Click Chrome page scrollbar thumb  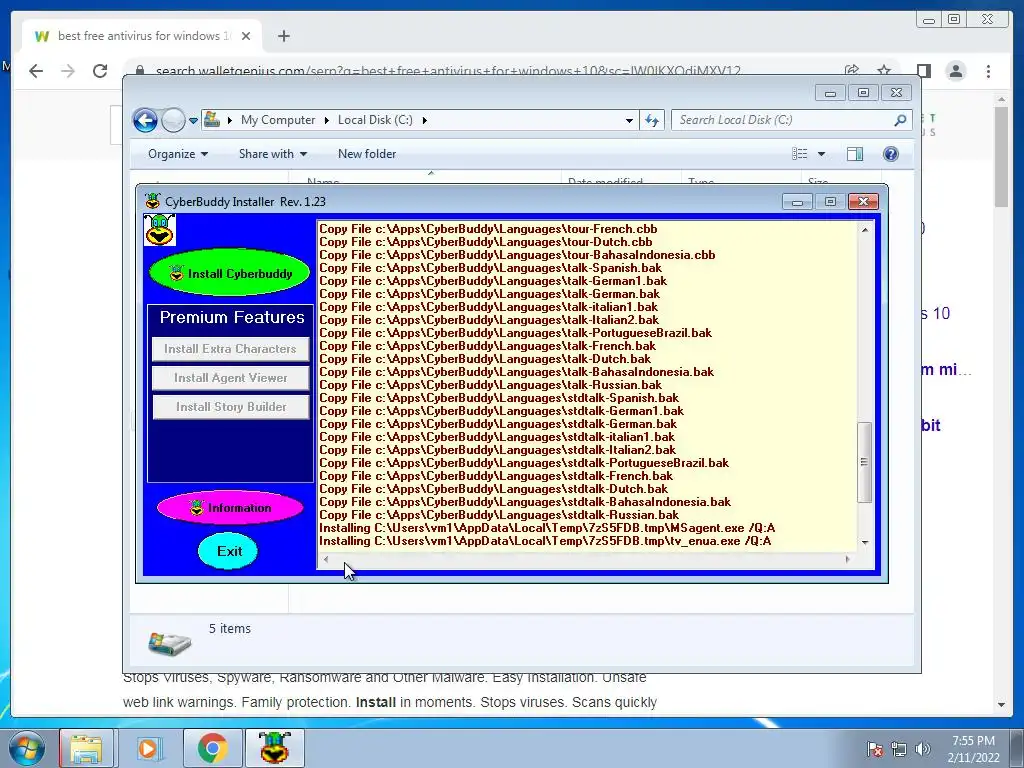1001,157
